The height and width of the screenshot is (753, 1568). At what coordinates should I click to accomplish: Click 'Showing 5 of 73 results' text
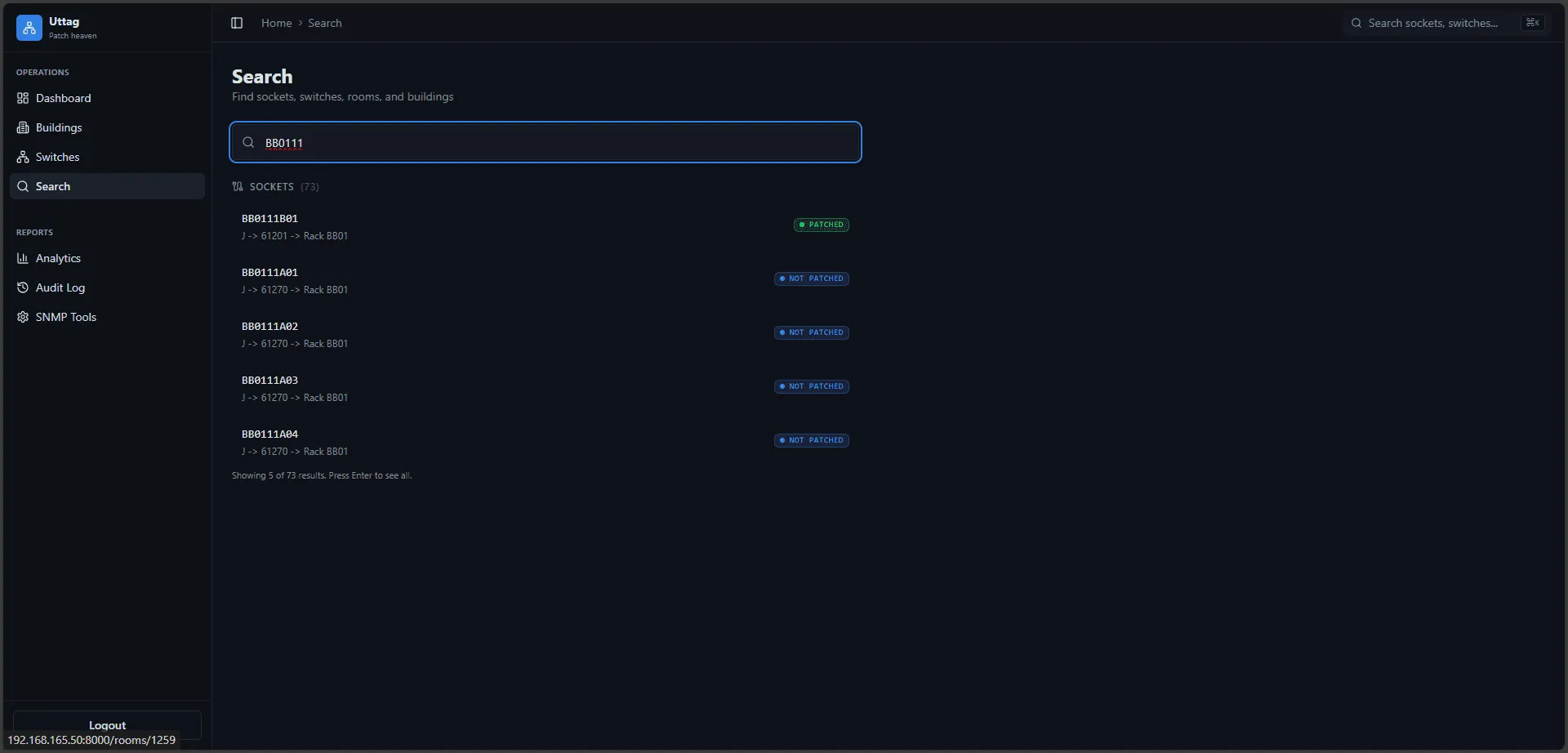(322, 475)
